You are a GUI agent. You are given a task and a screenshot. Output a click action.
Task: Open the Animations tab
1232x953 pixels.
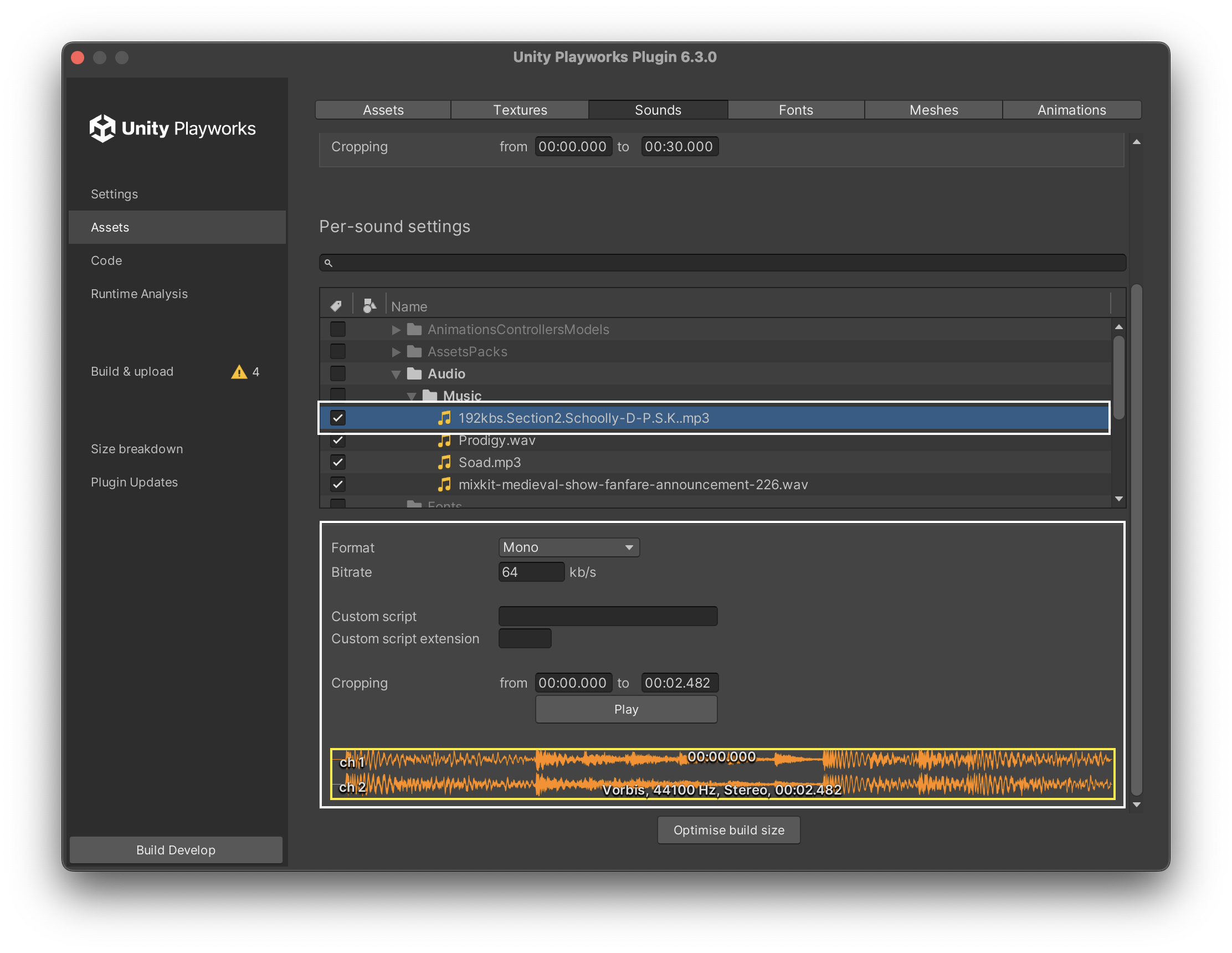1072,110
